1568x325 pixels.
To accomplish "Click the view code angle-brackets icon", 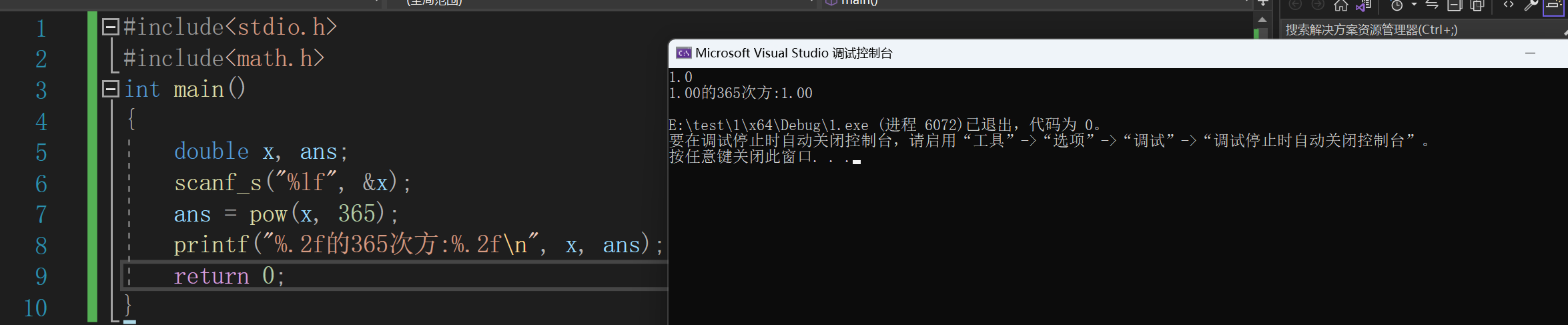I will point(1509,5).
